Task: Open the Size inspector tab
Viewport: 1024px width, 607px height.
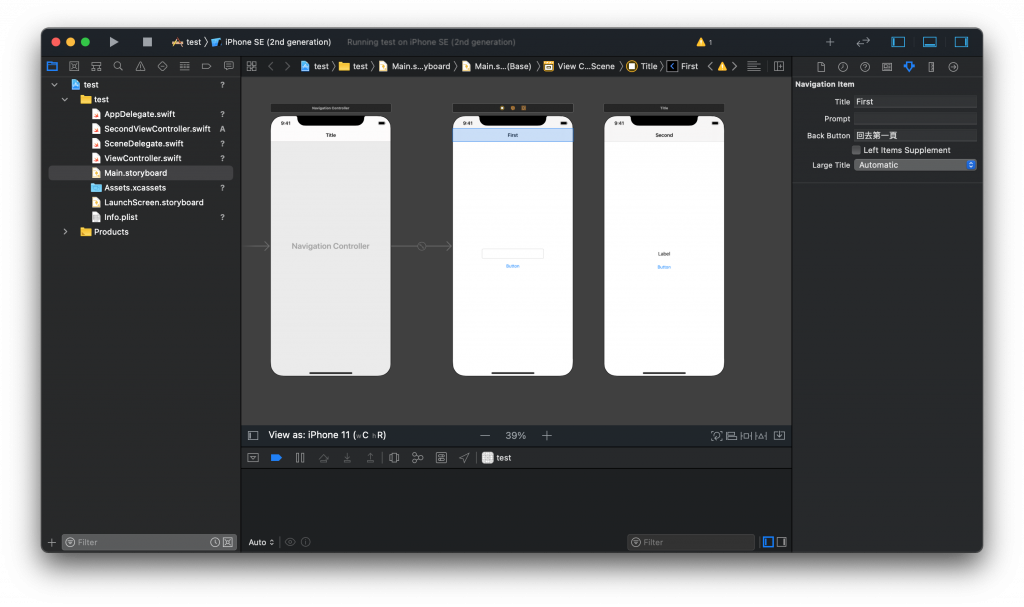Action: click(931, 67)
